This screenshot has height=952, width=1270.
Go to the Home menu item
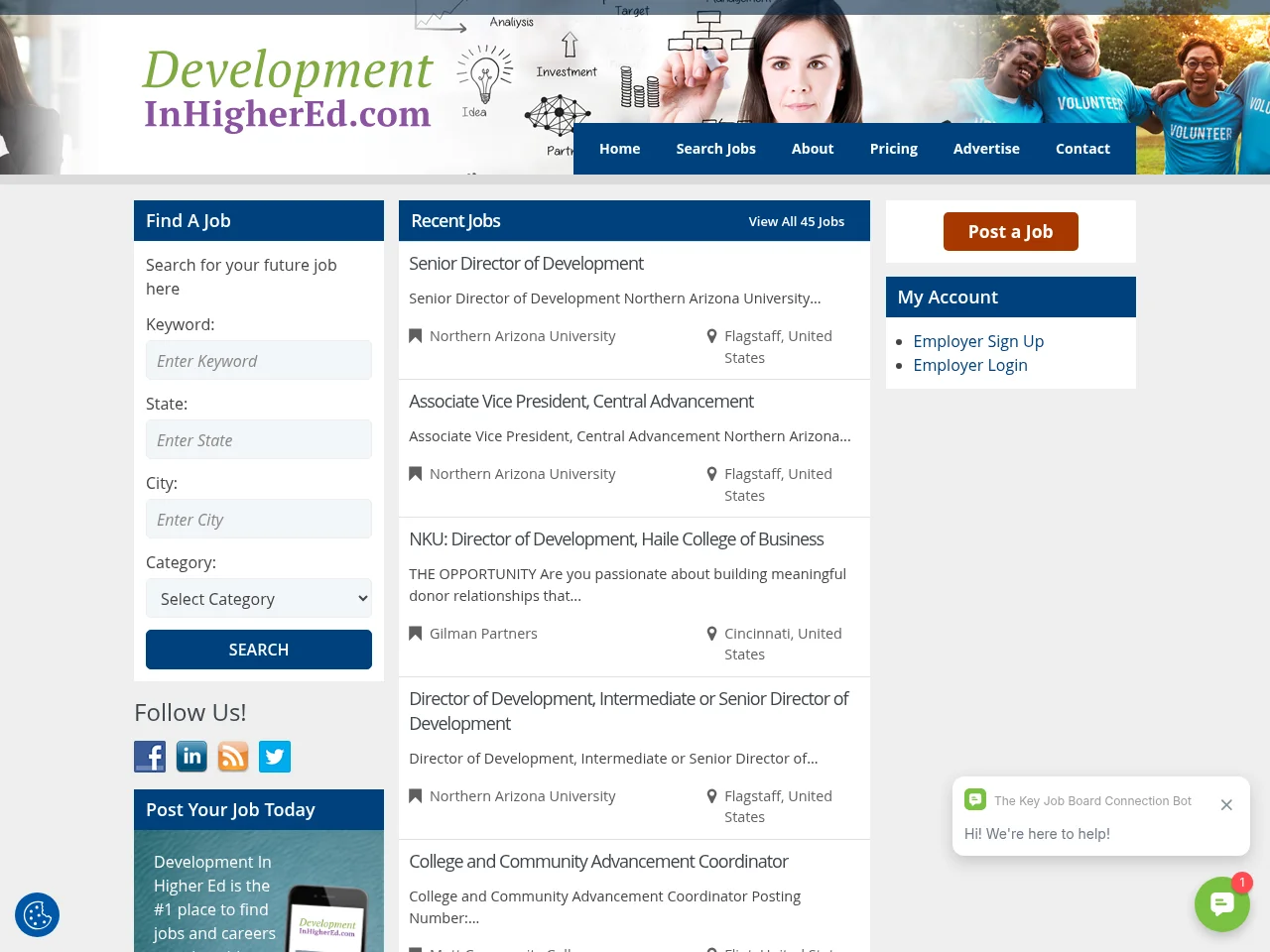point(620,149)
